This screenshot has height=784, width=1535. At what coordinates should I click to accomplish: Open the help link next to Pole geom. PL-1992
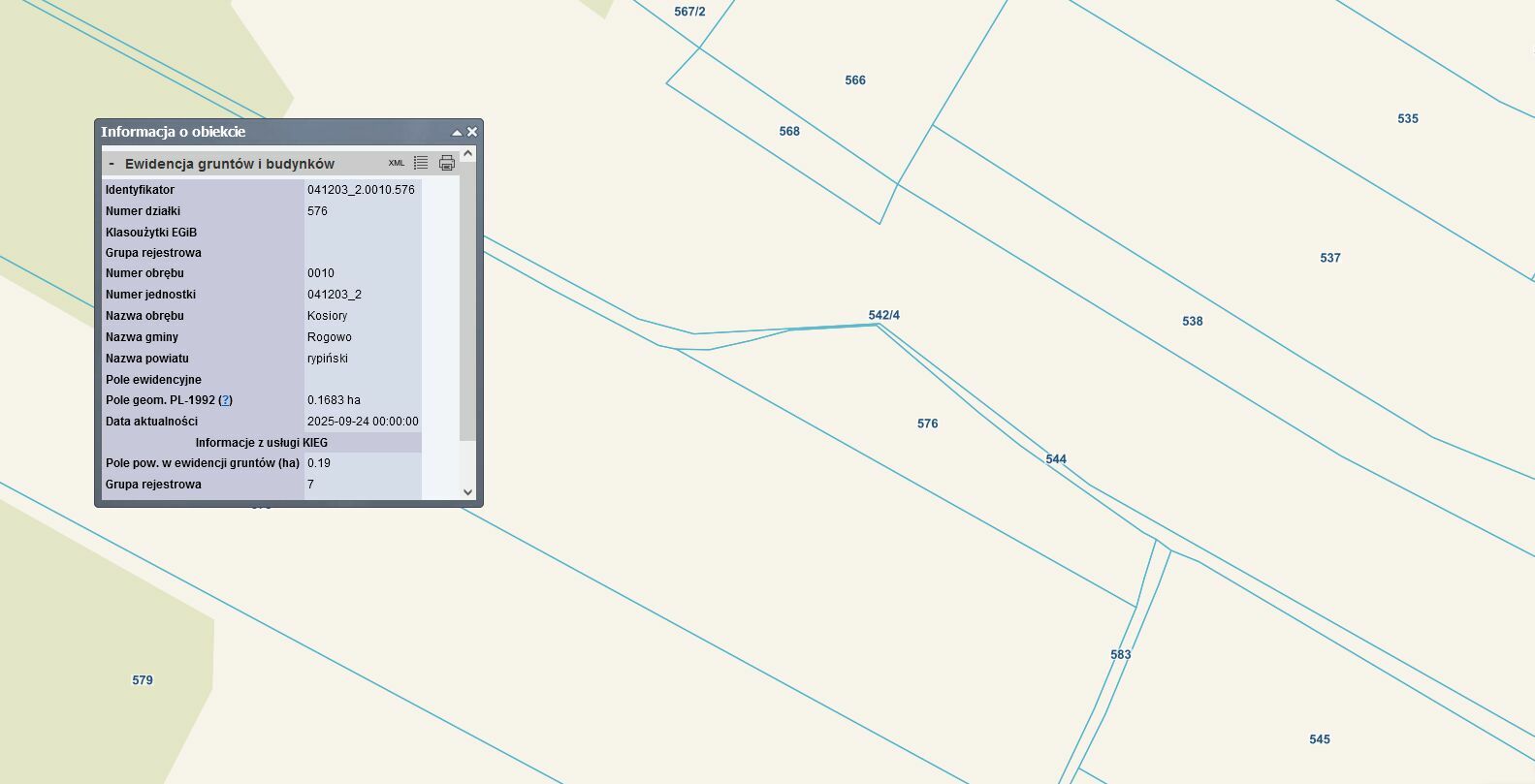tap(226, 400)
